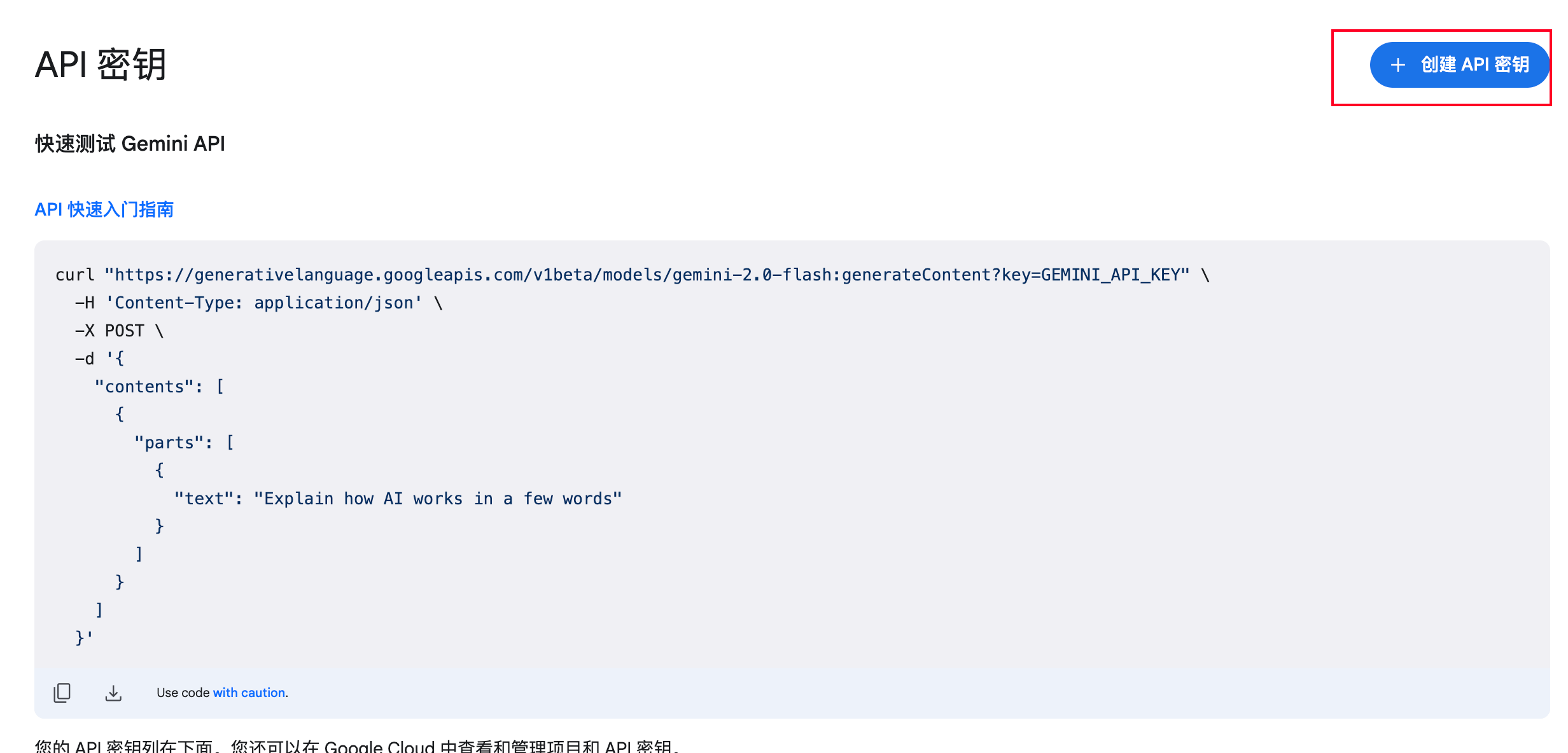Image resolution: width=1568 pixels, height=753 pixels.
Task: Click the copy code icon
Action: point(62,693)
